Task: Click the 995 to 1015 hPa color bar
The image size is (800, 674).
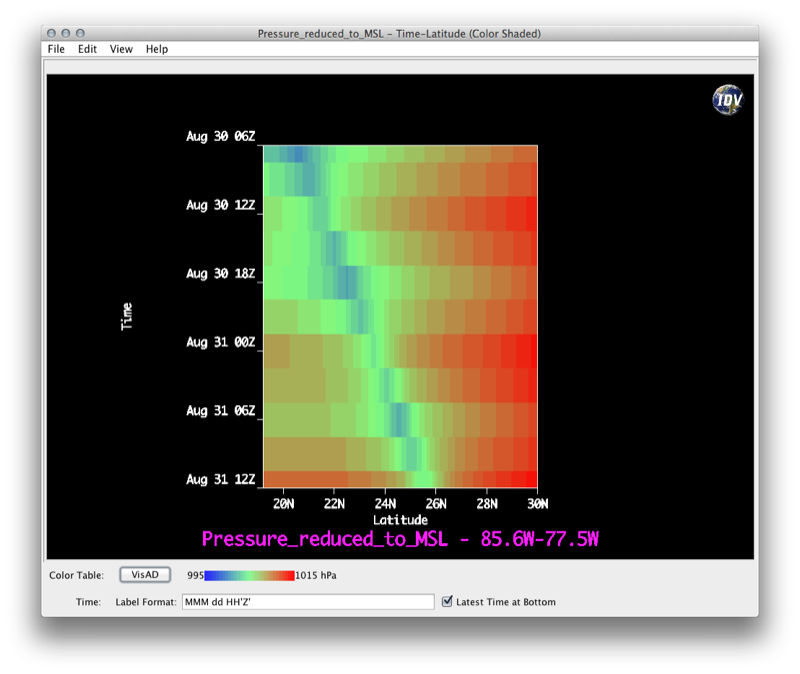Action: [x=249, y=575]
